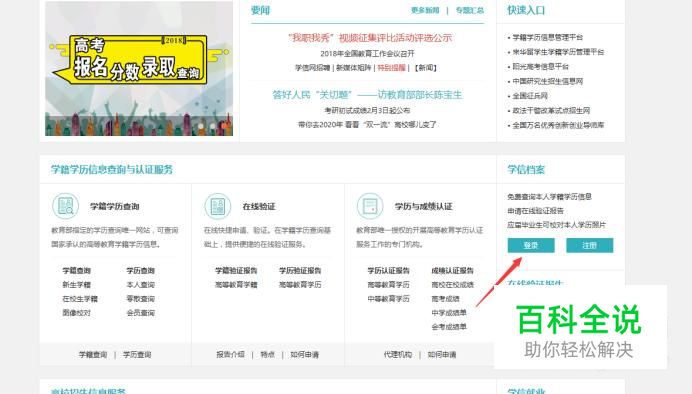Screen dimensions: 692x394
Task: Click the 中等教育学历 link
Action: [x=388, y=299]
